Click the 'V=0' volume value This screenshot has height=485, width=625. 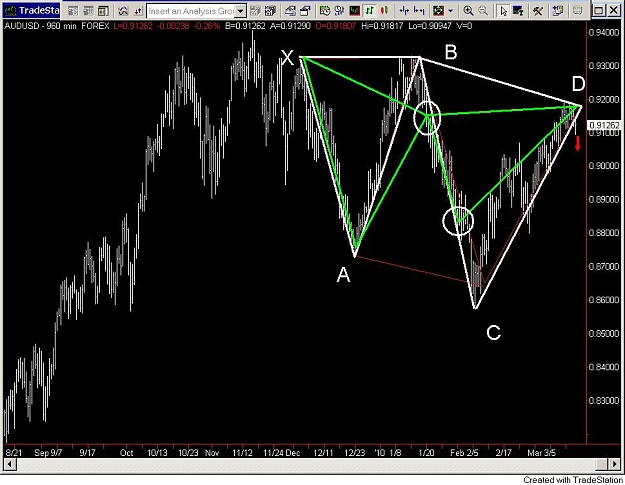coord(463,26)
